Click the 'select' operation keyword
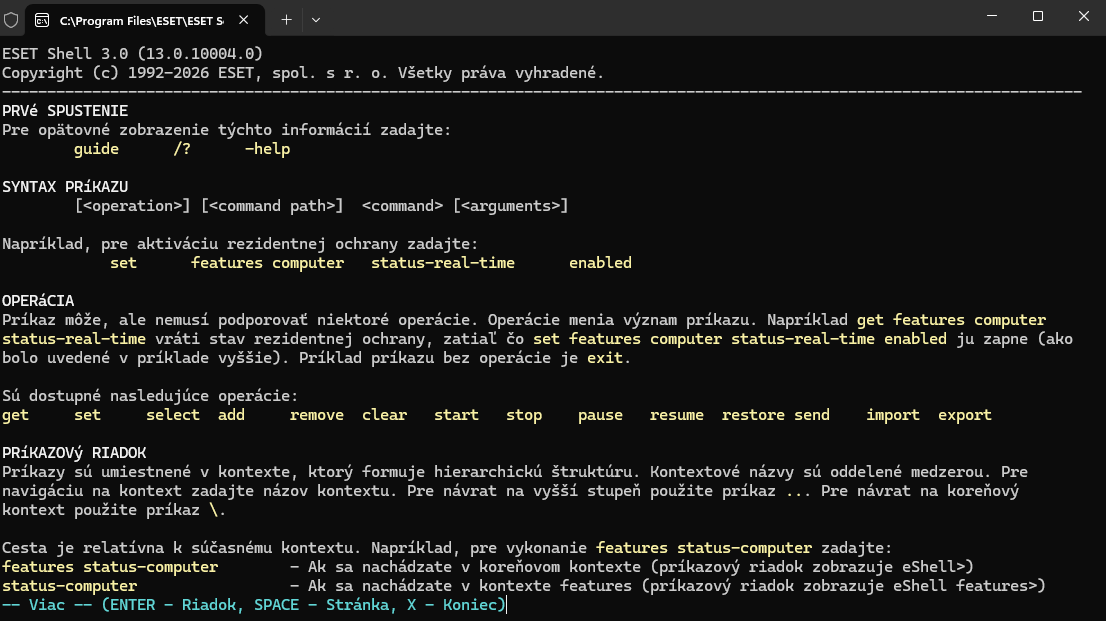 173,415
